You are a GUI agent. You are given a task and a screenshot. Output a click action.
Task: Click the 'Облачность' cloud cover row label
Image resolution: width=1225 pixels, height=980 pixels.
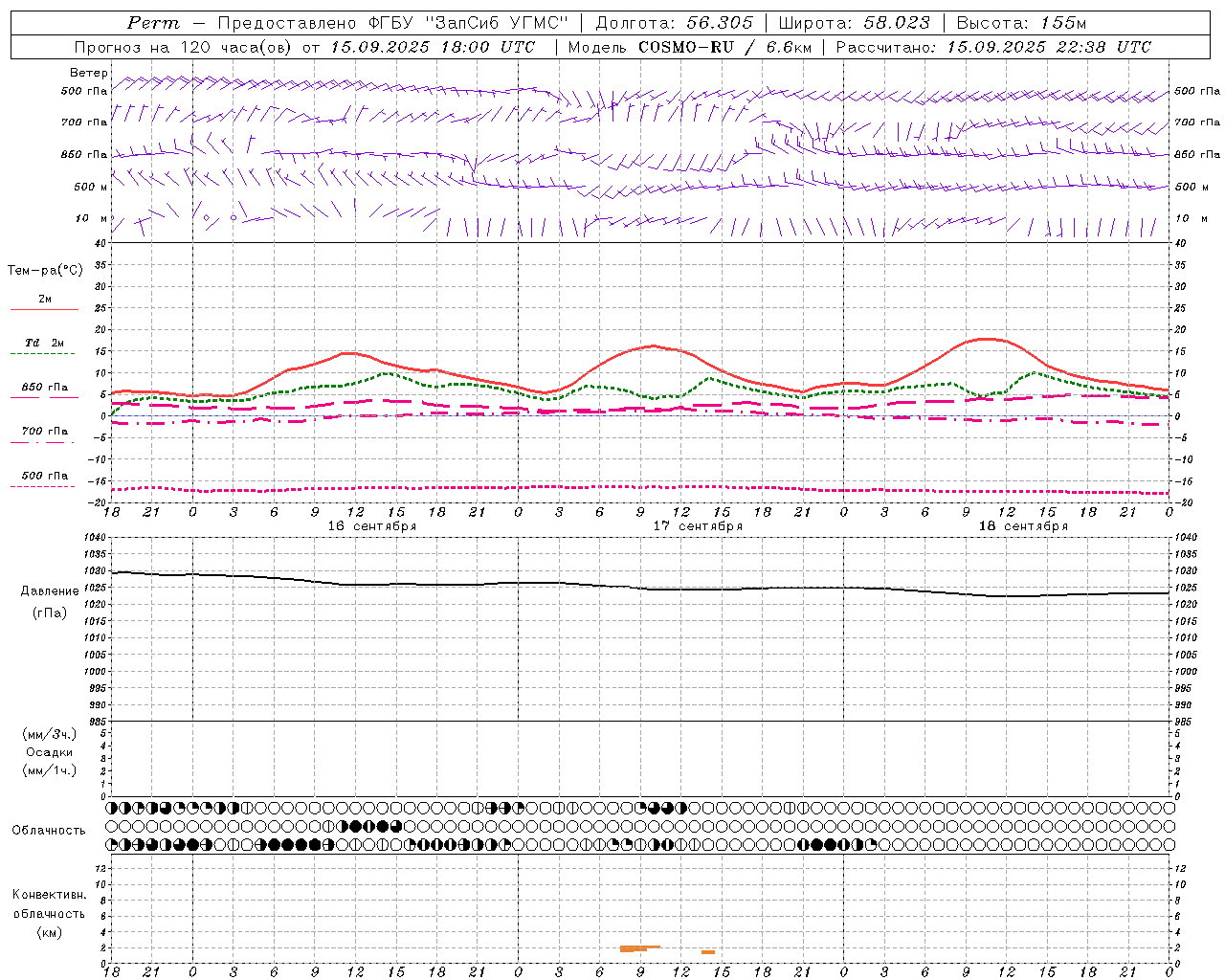tap(49, 831)
